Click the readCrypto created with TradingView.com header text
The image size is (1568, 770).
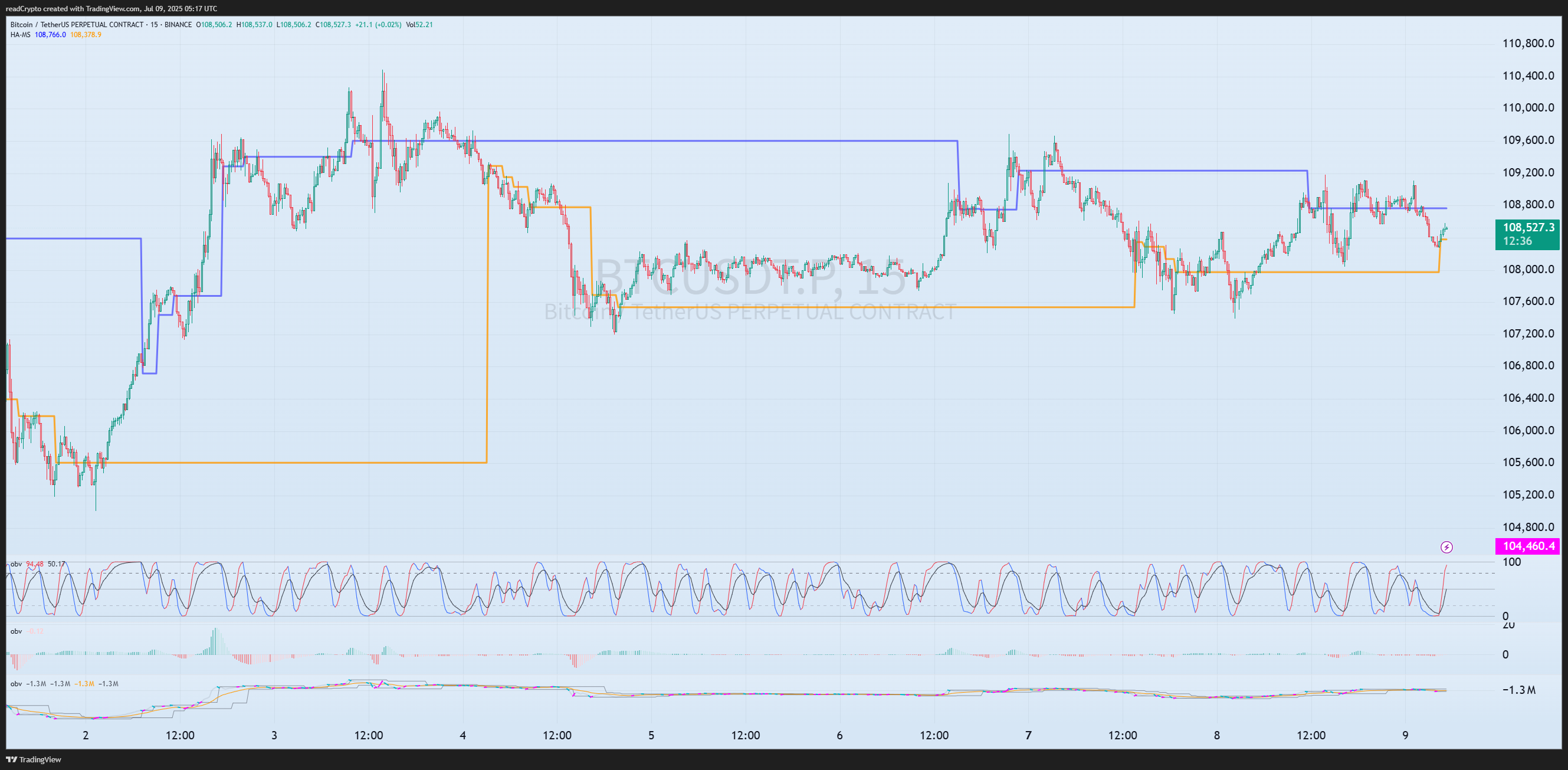[111, 8]
